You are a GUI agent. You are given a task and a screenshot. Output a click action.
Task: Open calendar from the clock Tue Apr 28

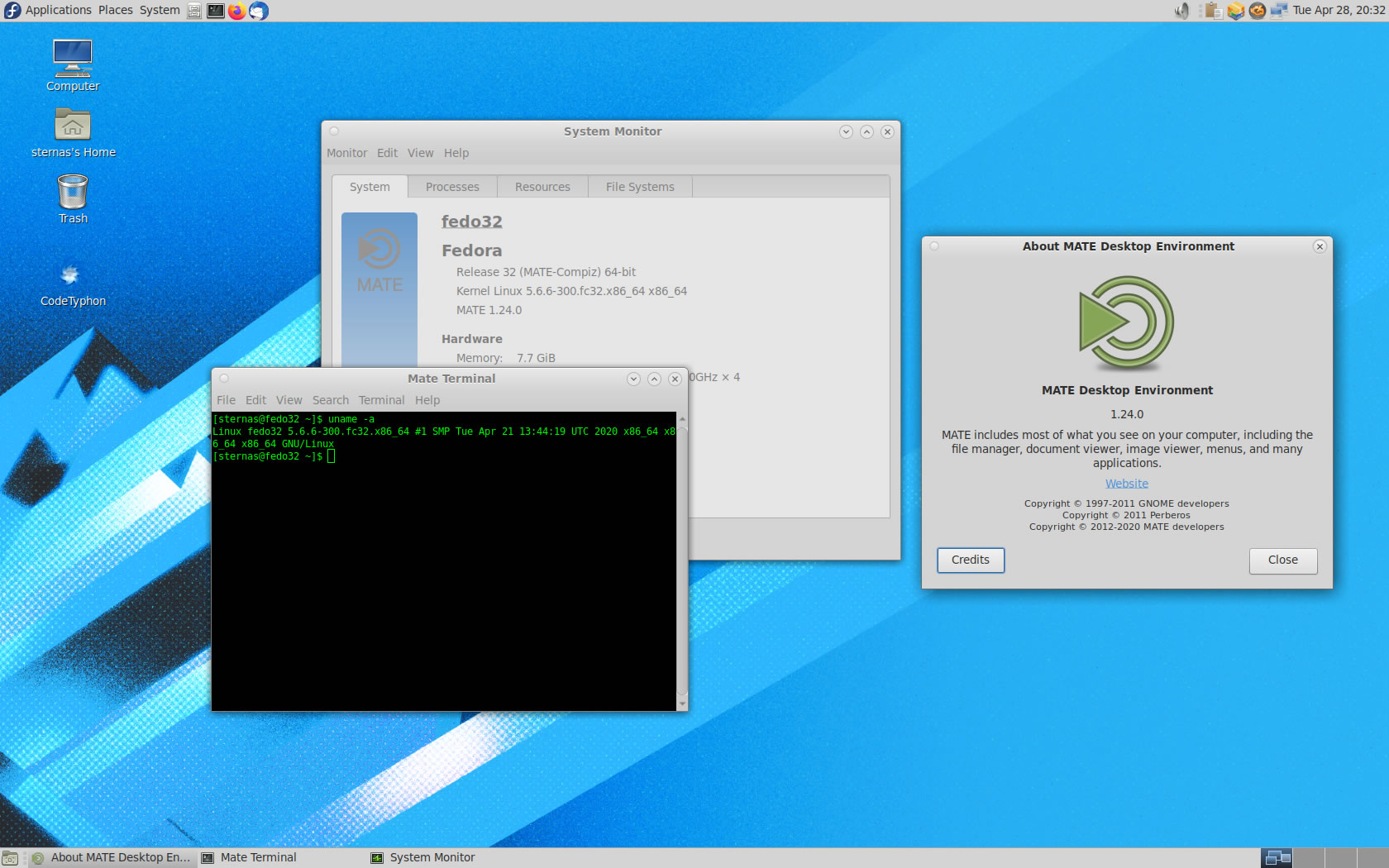[1339, 10]
